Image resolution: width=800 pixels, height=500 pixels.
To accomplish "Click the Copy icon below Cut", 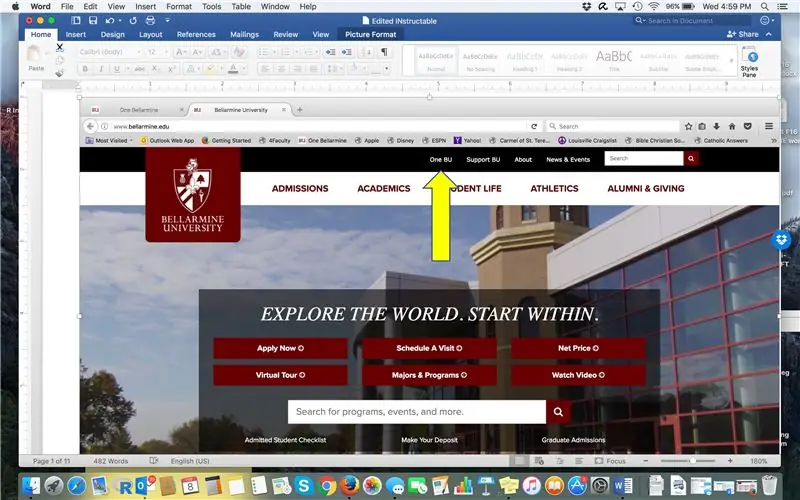I will click(x=60, y=60).
